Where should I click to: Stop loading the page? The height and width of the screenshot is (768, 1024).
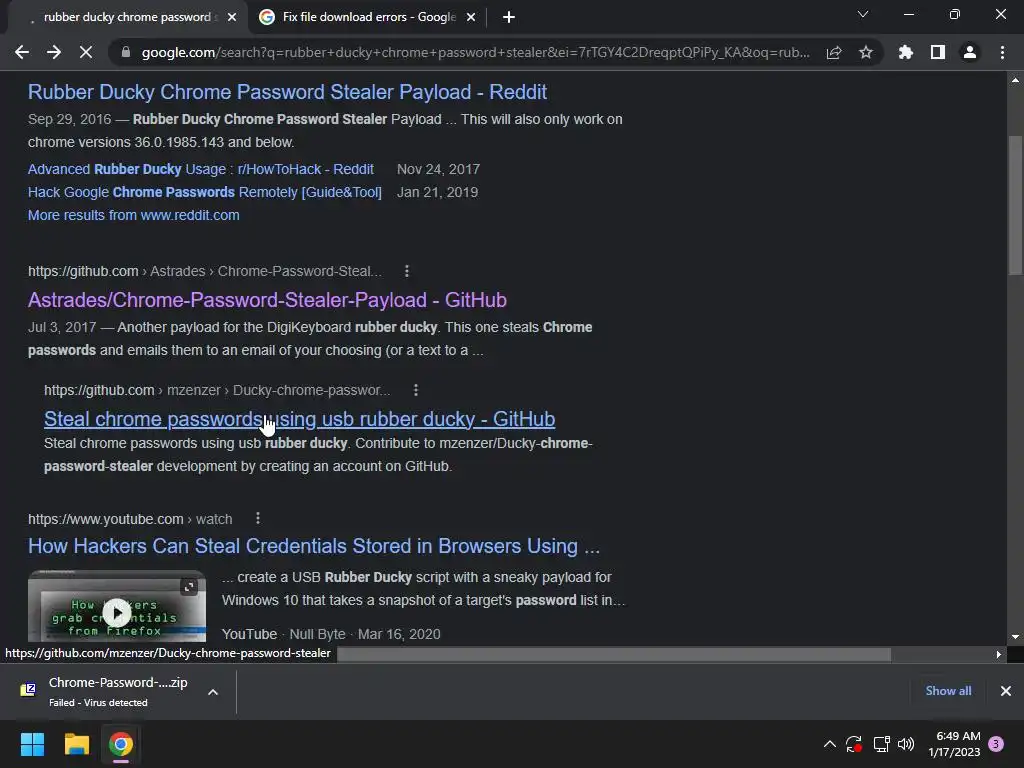pyautogui.click(x=86, y=52)
